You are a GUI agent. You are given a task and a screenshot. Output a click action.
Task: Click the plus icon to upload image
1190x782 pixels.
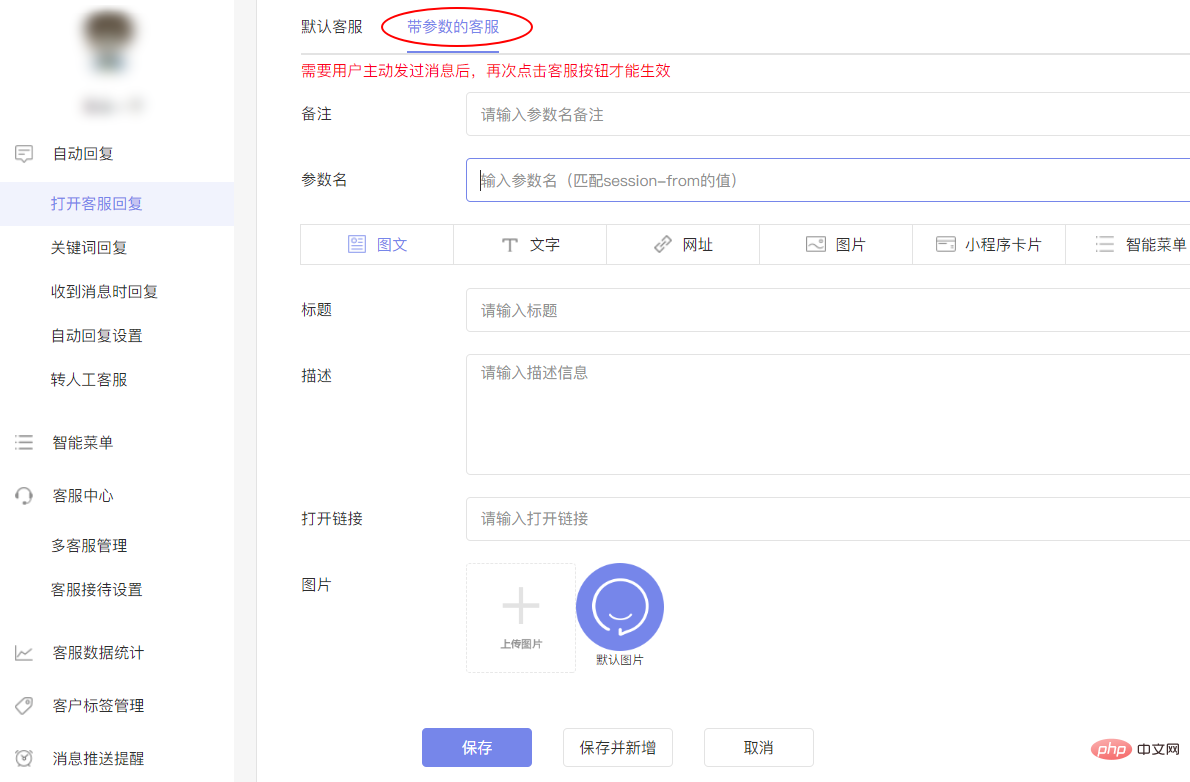(521, 605)
